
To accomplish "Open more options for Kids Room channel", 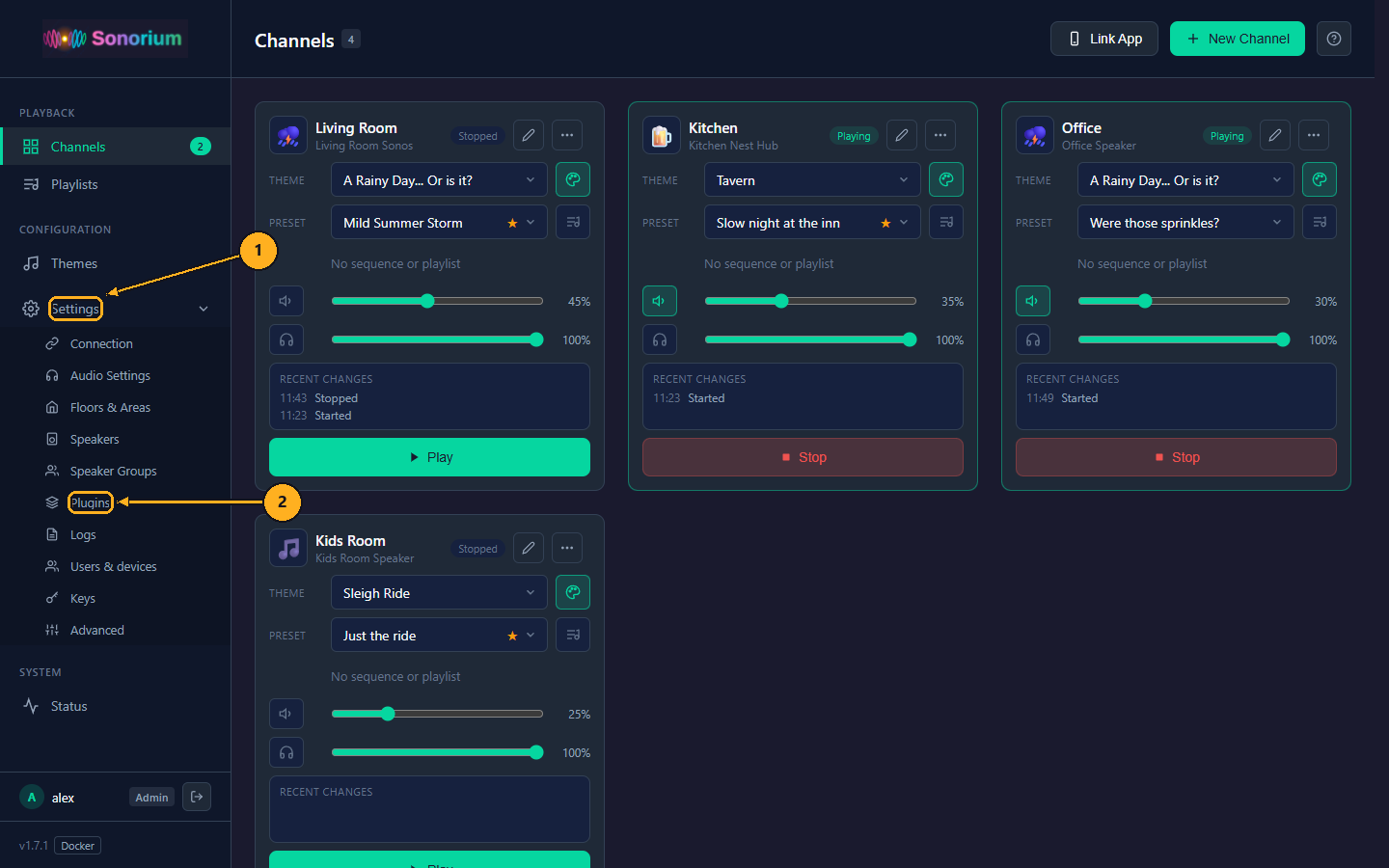I will coord(567,548).
